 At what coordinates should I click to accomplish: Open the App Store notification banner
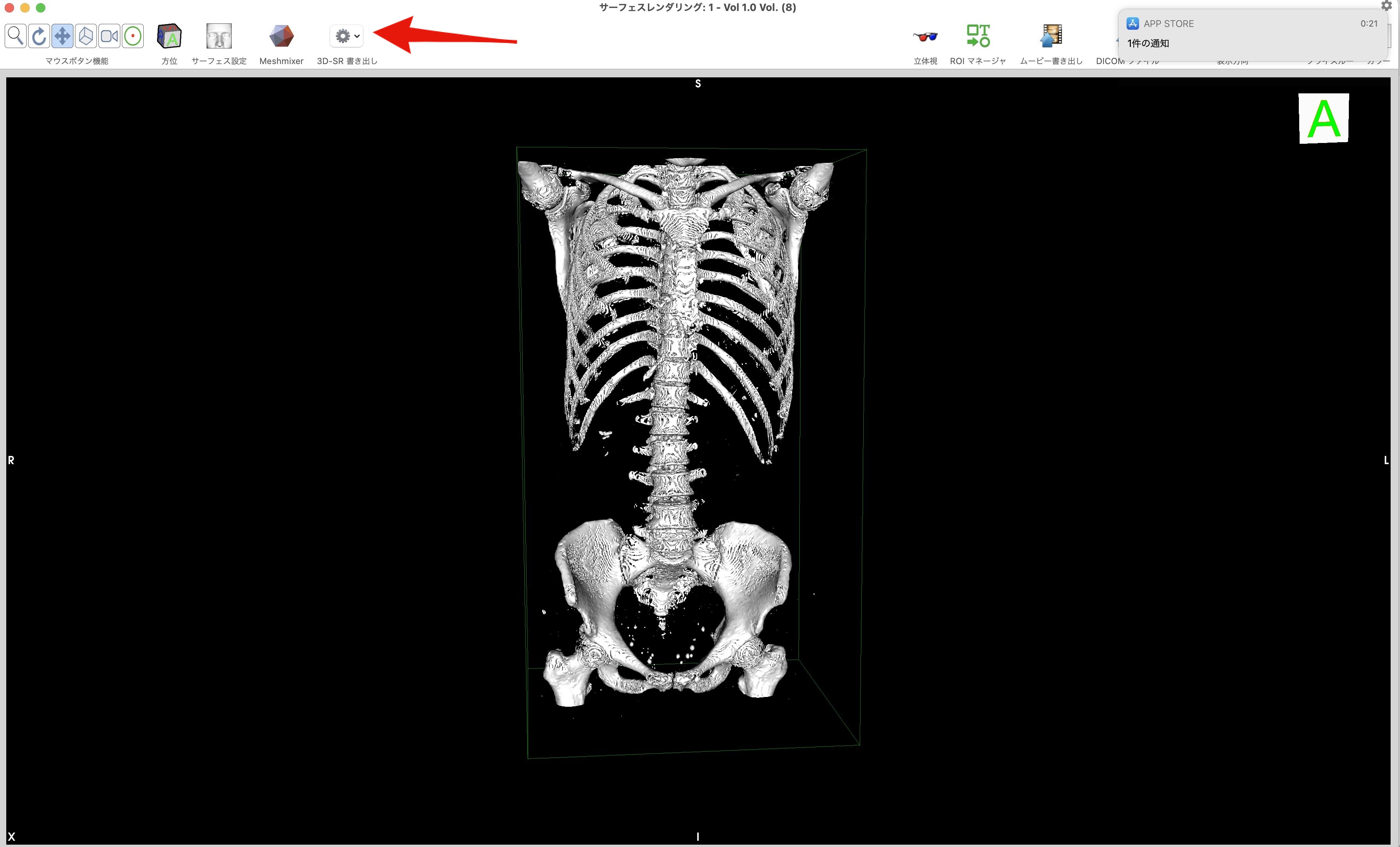click(x=1250, y=34)
